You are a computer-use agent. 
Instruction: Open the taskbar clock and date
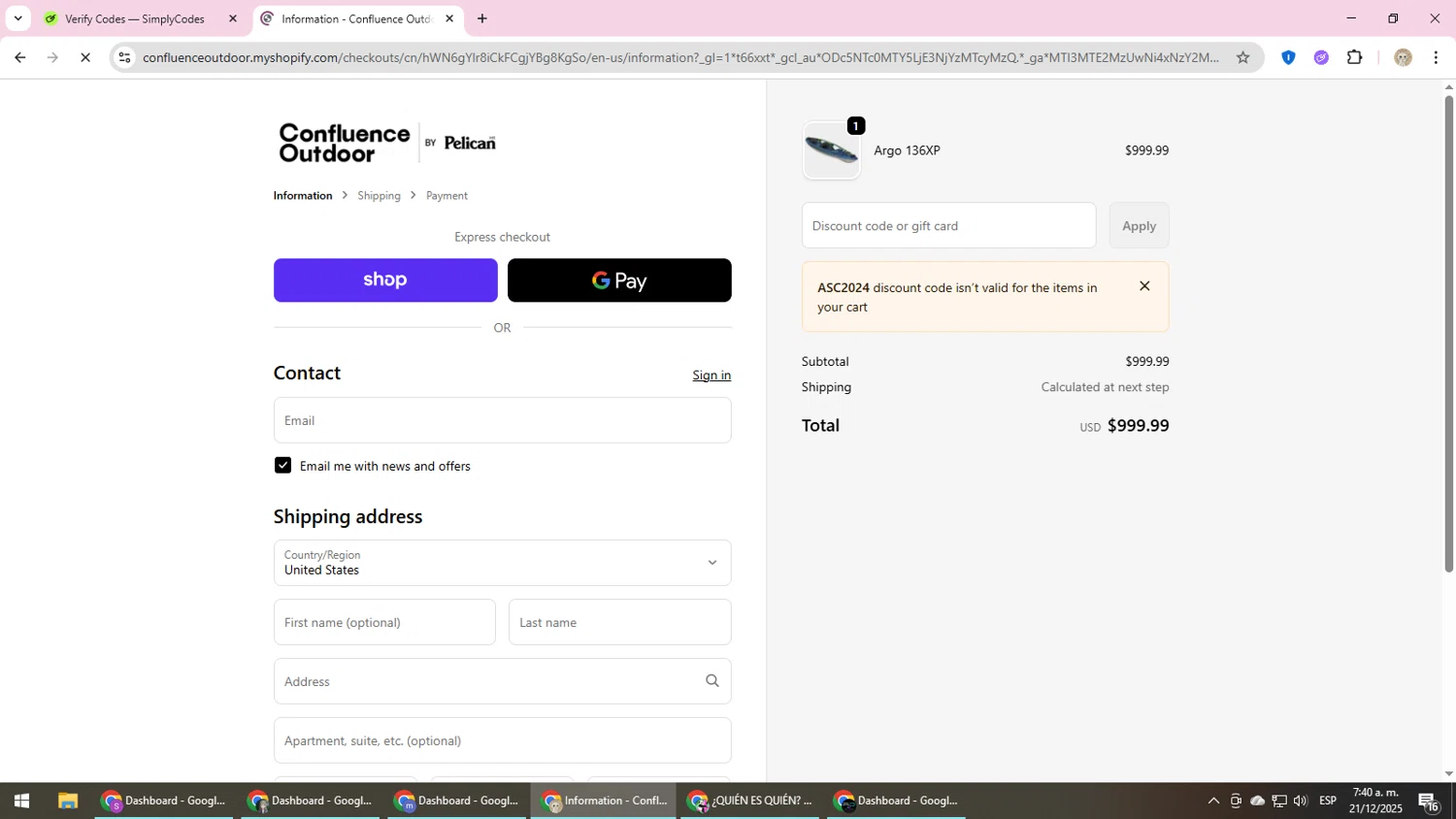(x=1375, y=801)
